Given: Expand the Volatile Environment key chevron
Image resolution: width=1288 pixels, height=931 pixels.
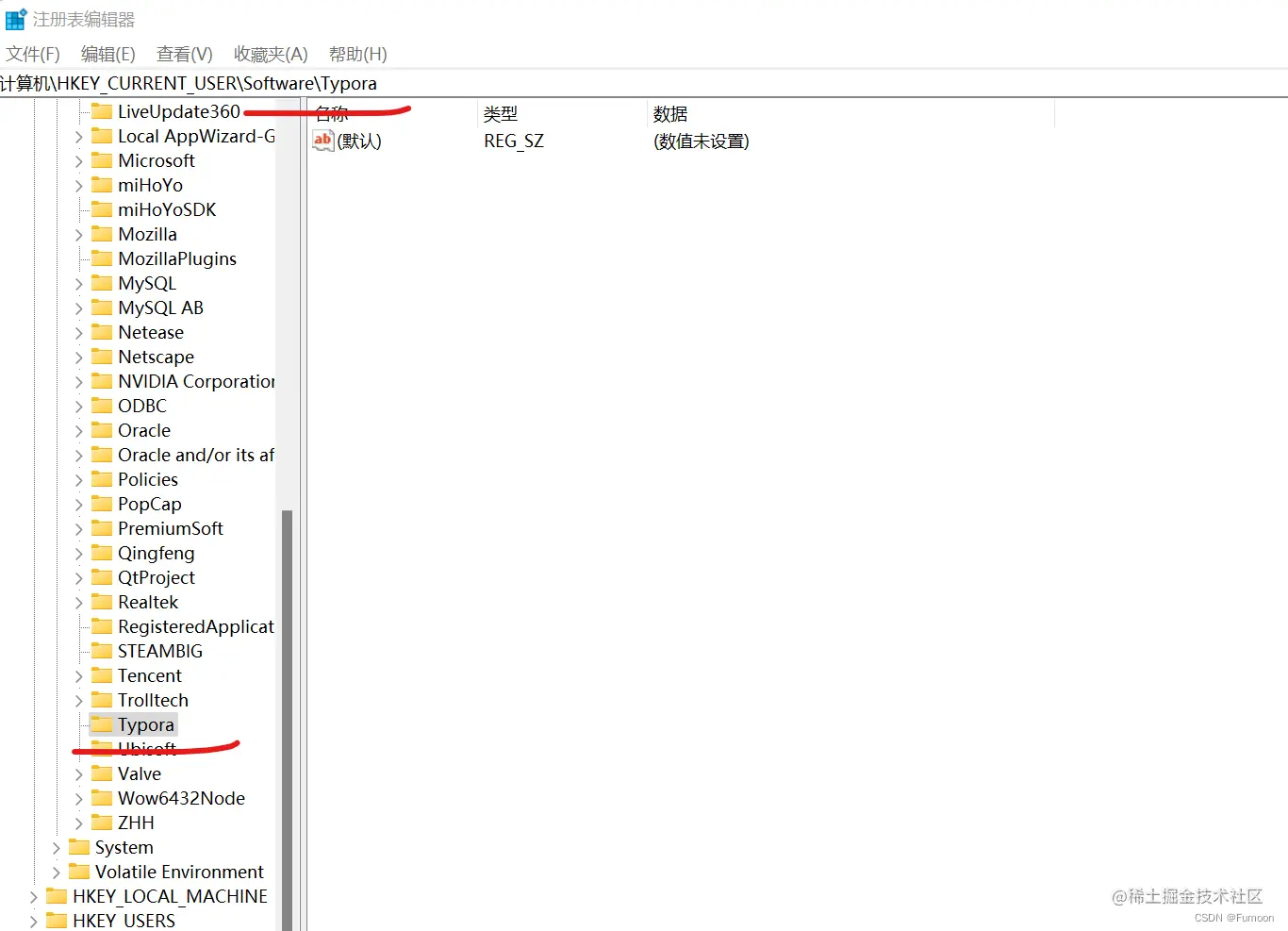Looking at the screenshot, I should tap(57, 873).
